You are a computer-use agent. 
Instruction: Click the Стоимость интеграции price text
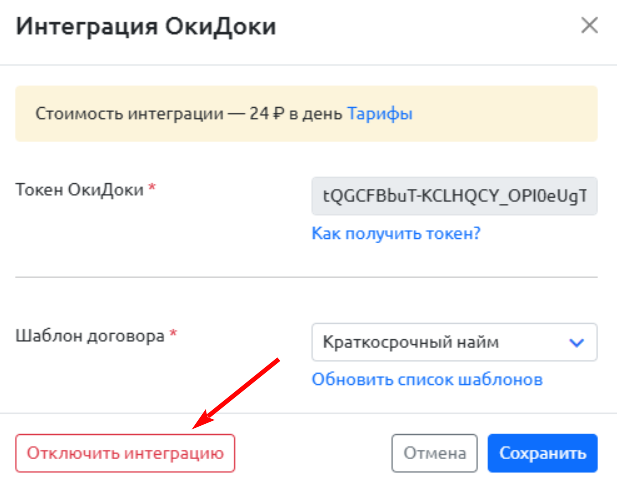click(189, 114)
